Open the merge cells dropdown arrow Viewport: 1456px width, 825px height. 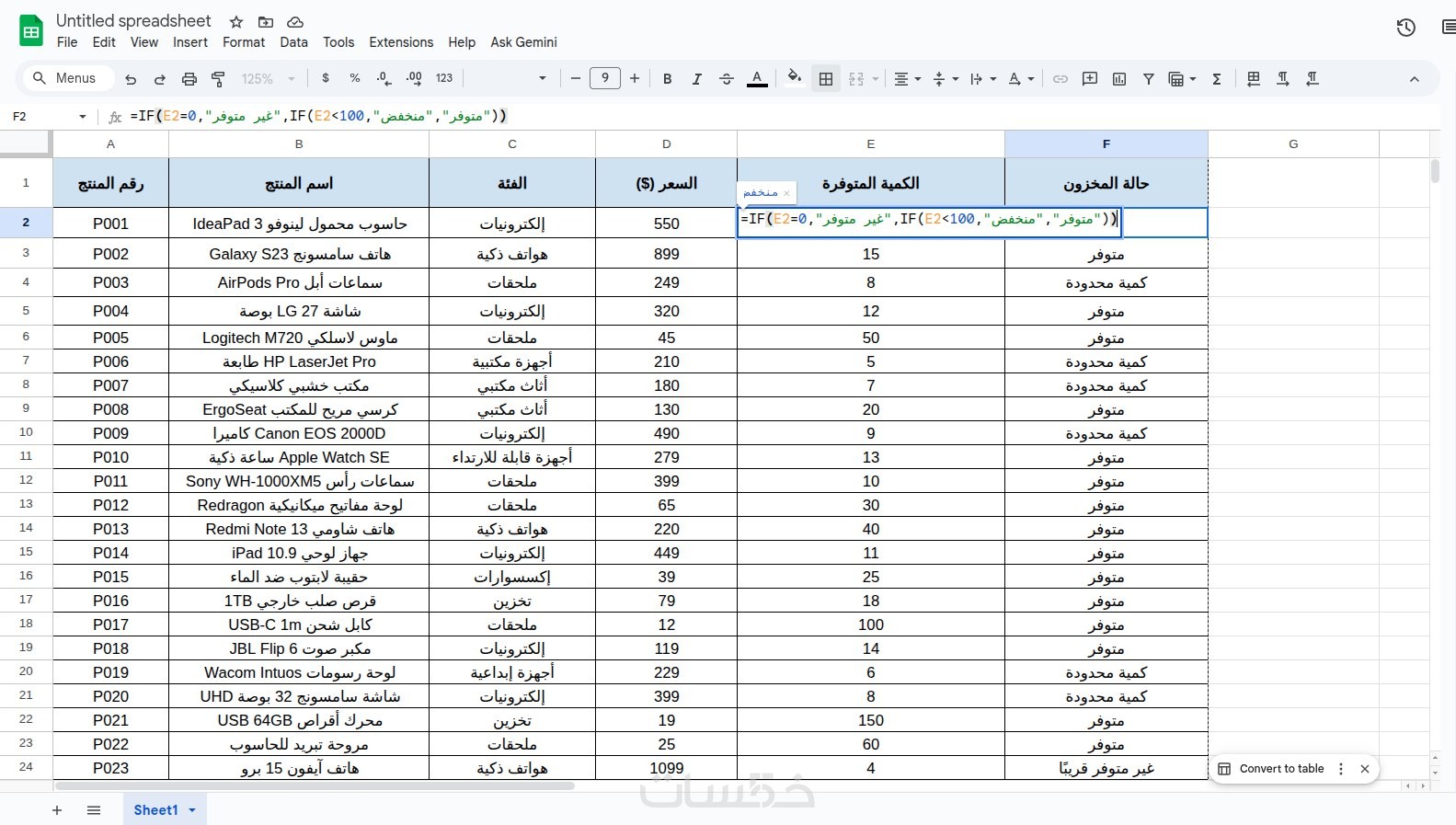[876, 79]
